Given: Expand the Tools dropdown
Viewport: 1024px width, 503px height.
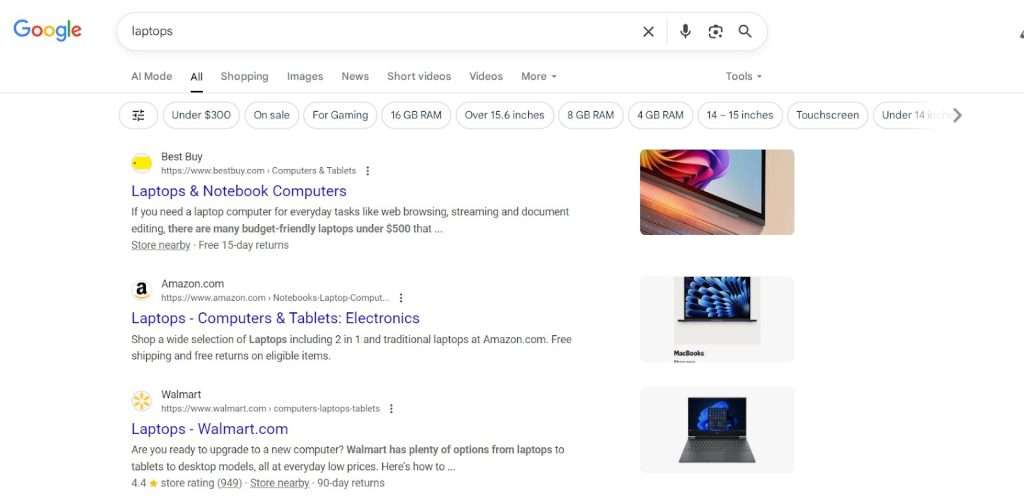Looking at the screenshot, I should 744,76.
